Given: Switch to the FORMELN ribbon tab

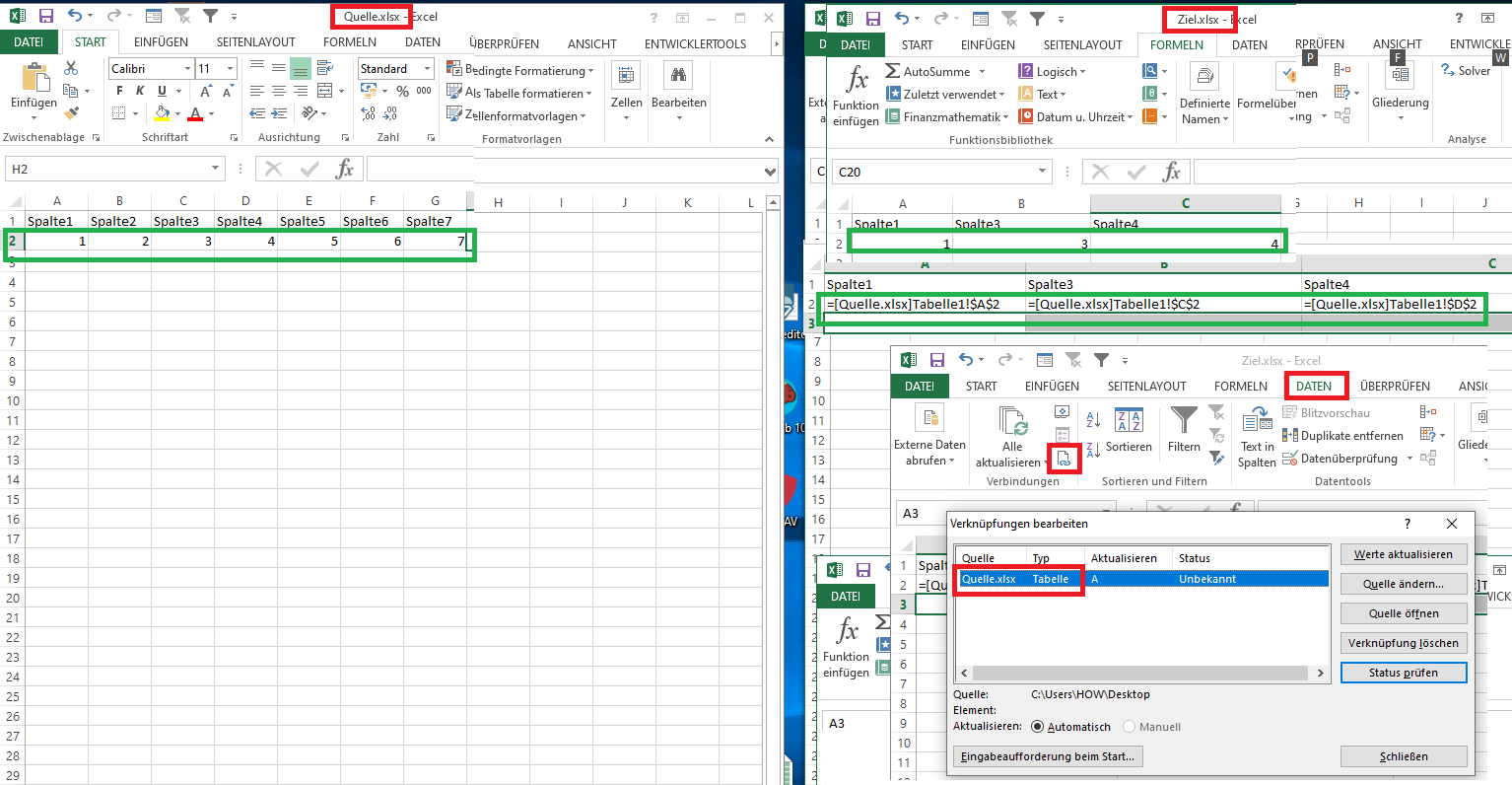Looking at the screenshot, I should coord(1177,43).
